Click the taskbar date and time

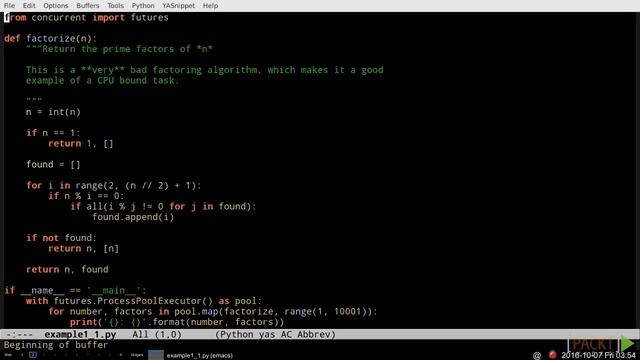[x=598, y=355]
